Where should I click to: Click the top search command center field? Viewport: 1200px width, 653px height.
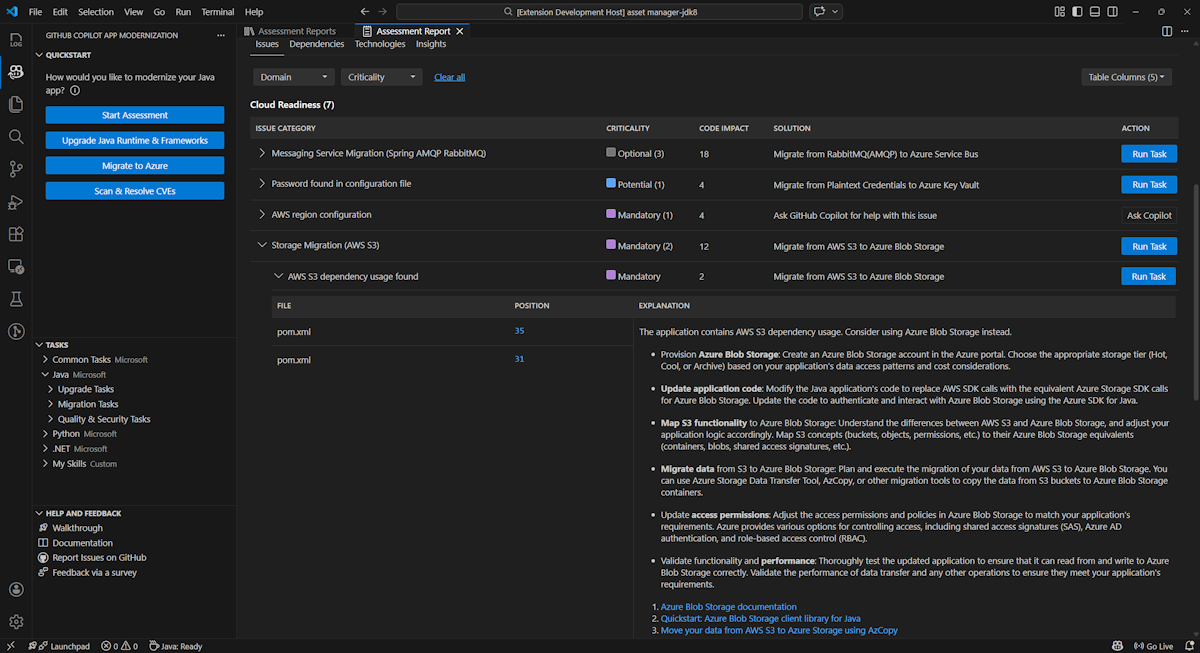[x=599, y=12]
